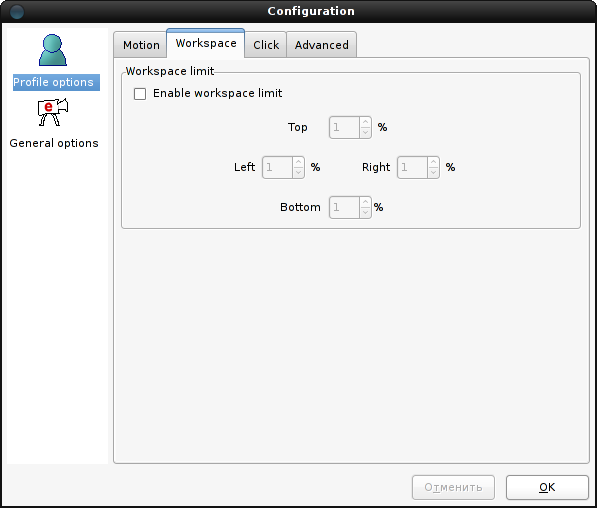Click the Enable workspace limit label text

(217, 93)
